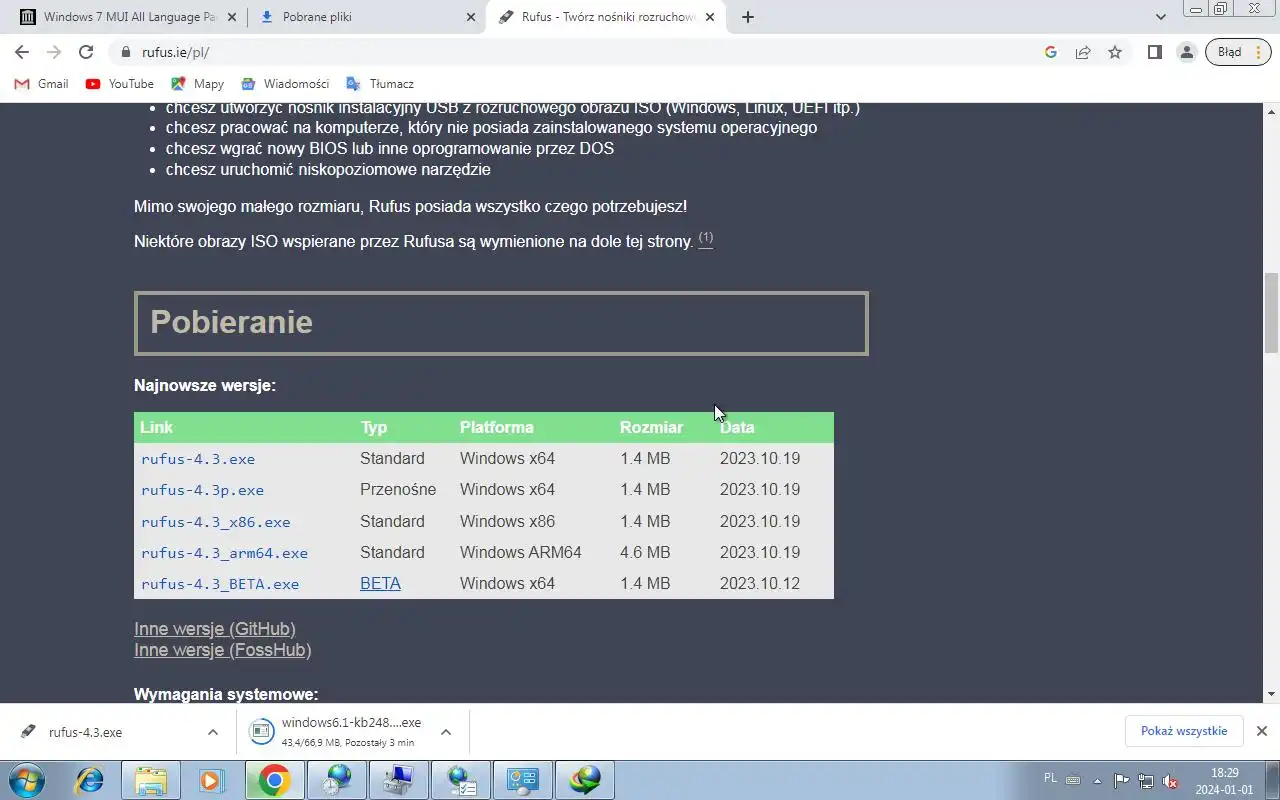The image size is (1280, 800).
Task: Download rufus-4.3_x86.exe link
Action: 216,522
